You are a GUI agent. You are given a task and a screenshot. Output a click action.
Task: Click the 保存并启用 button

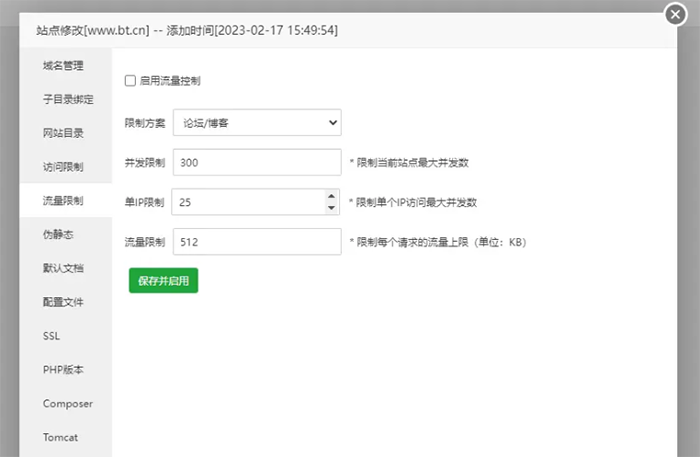pyautogui.click(x=163, y=281)
